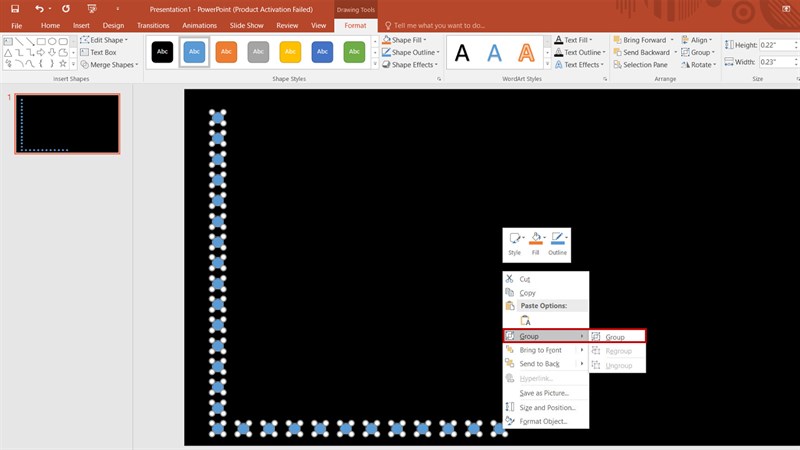Click Format Object in context menu
800x450 pixels.
[x=545, y=421]
